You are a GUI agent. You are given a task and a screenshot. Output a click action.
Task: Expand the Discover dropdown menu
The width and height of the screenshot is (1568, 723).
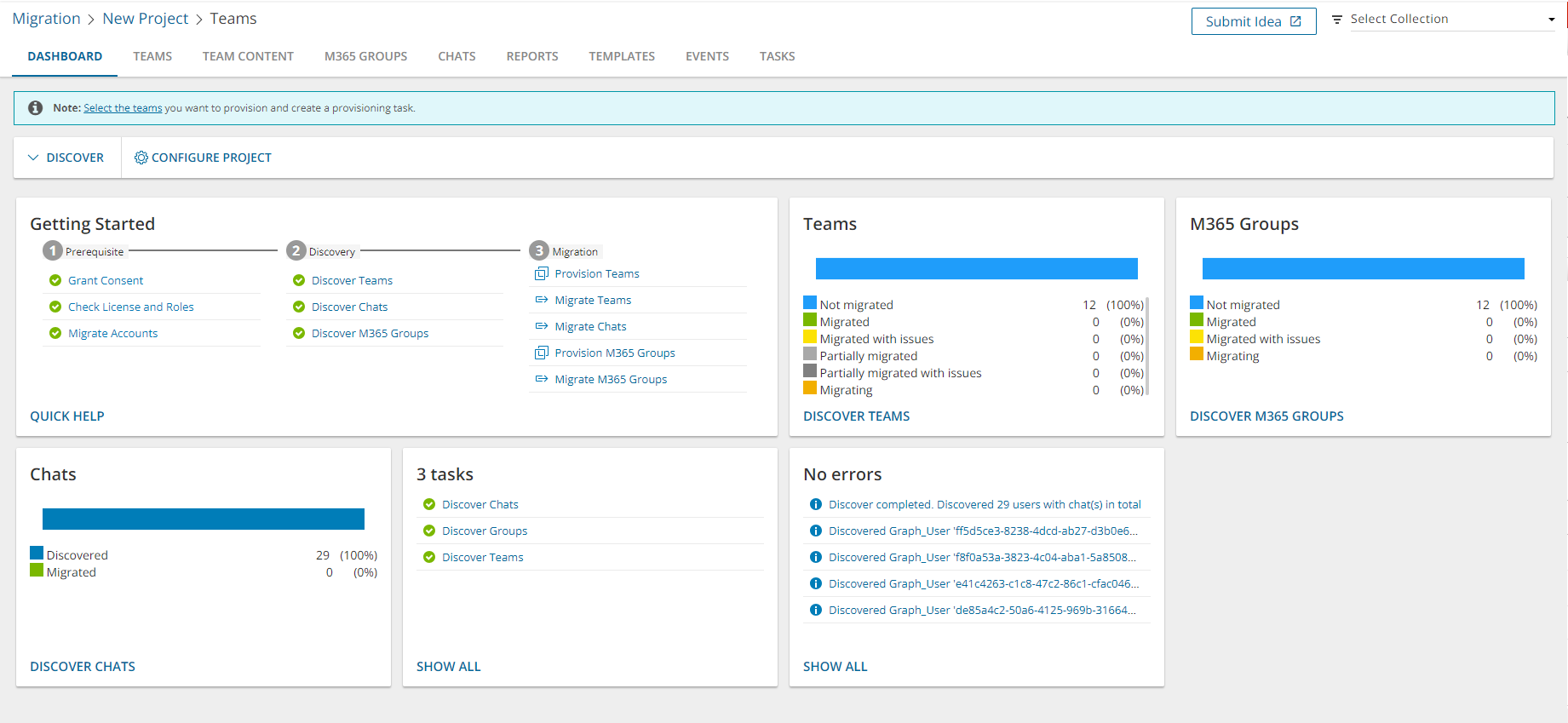tap(66, 158)
